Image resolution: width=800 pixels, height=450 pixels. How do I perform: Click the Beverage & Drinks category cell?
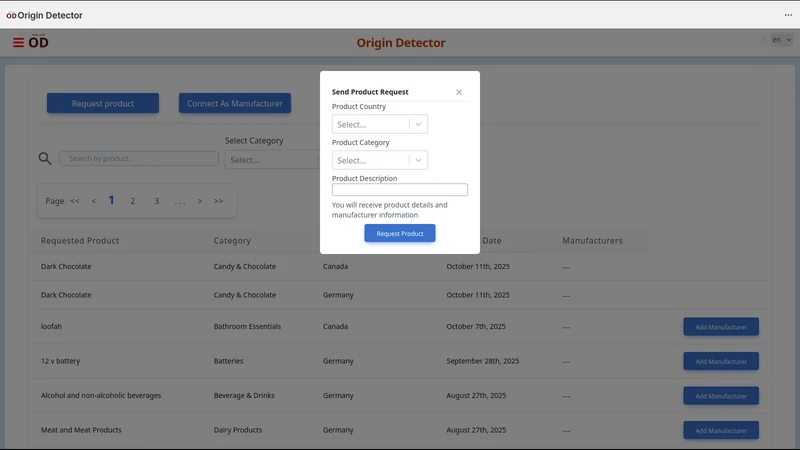244,395
